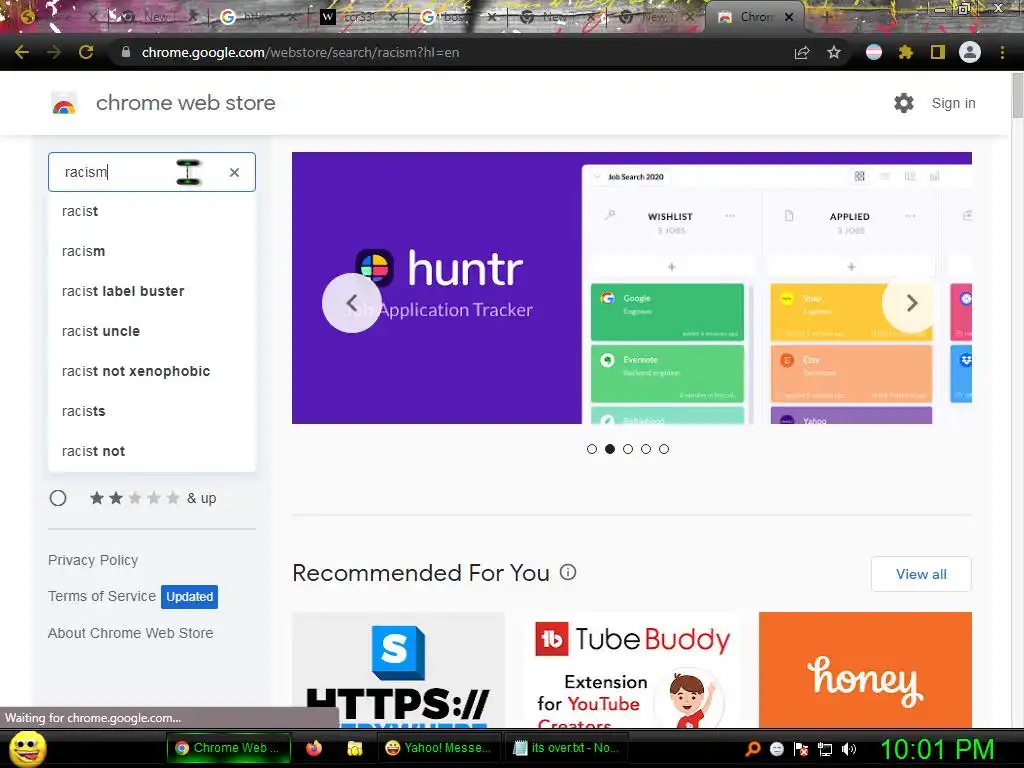This screenshot has width=1024, height=768.
Task: View site information via lock icon
Action: click(x=126, y=52)
